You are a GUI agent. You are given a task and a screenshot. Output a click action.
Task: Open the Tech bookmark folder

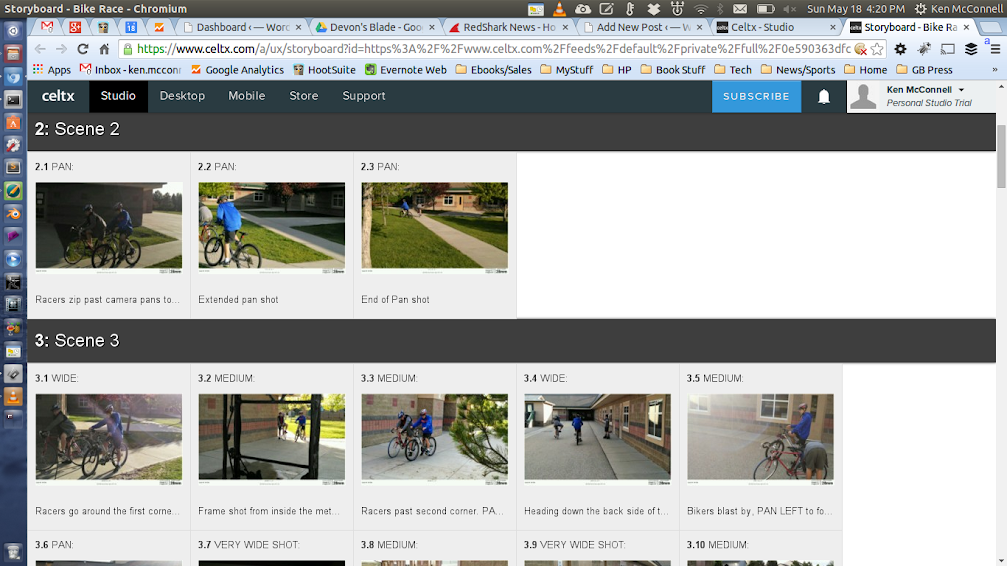coord(733,69)
